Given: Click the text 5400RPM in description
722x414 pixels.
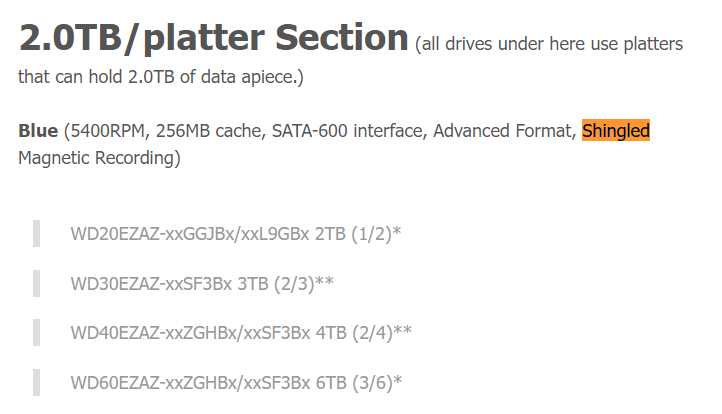Looking at the screenshot, I should (x=107, y=131).
